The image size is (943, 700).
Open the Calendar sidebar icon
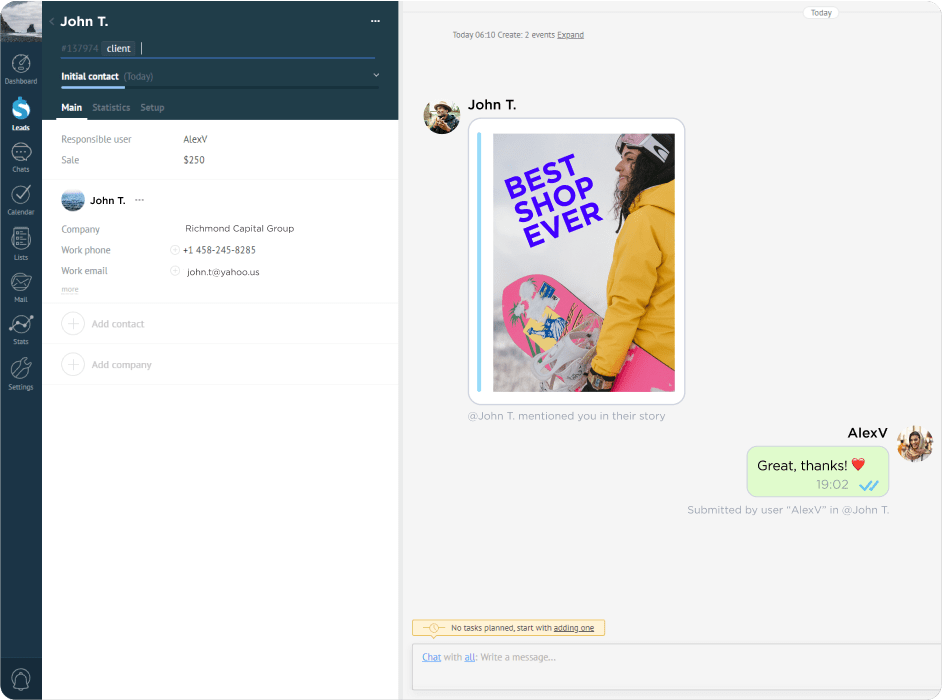pos(20,198)
